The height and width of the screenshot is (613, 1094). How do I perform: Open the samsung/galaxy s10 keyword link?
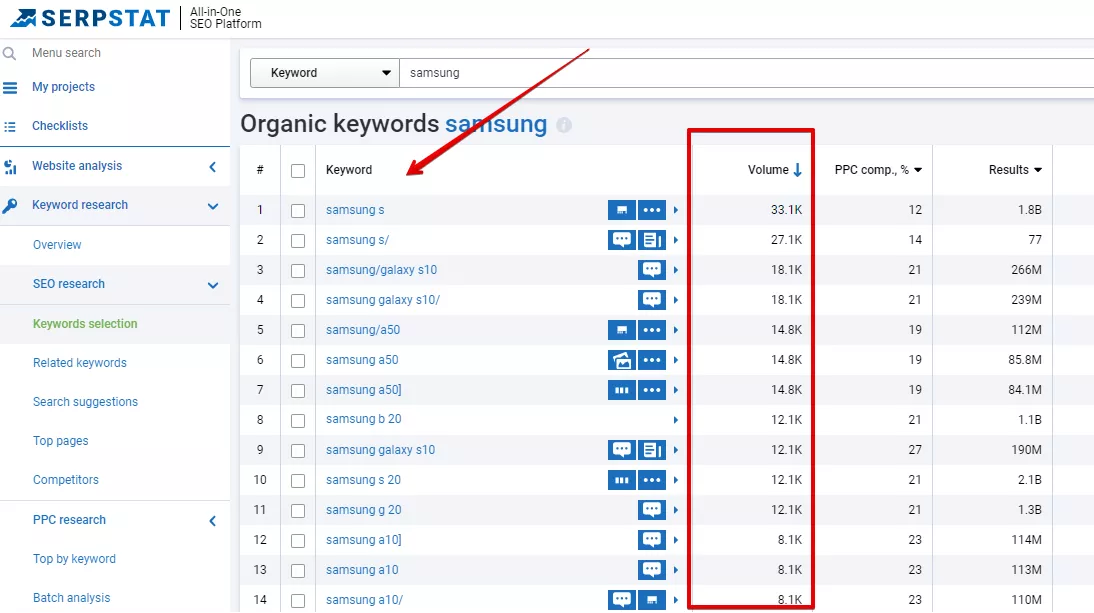tap(382, 270)
